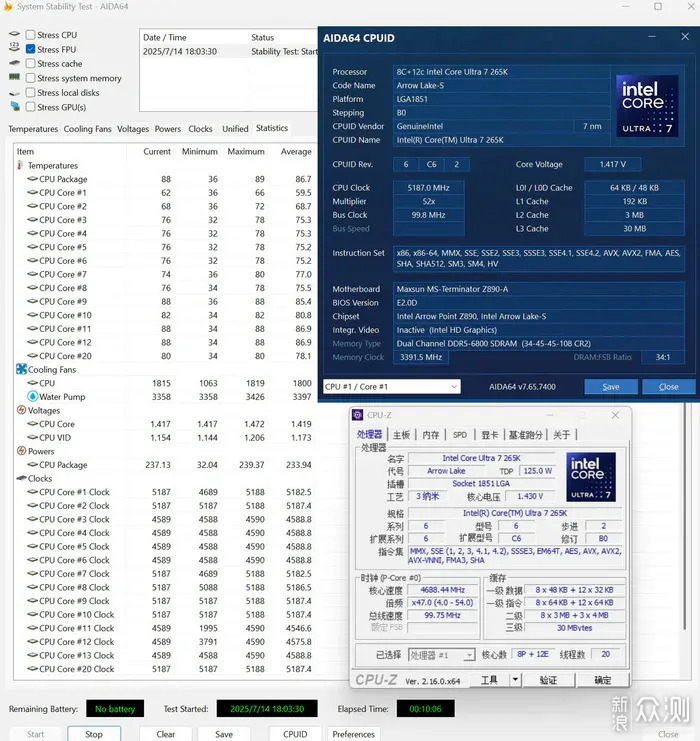This screenshot has height=741, width=700.
Task: Click the Stop button
Action: (x=94, y=734)
